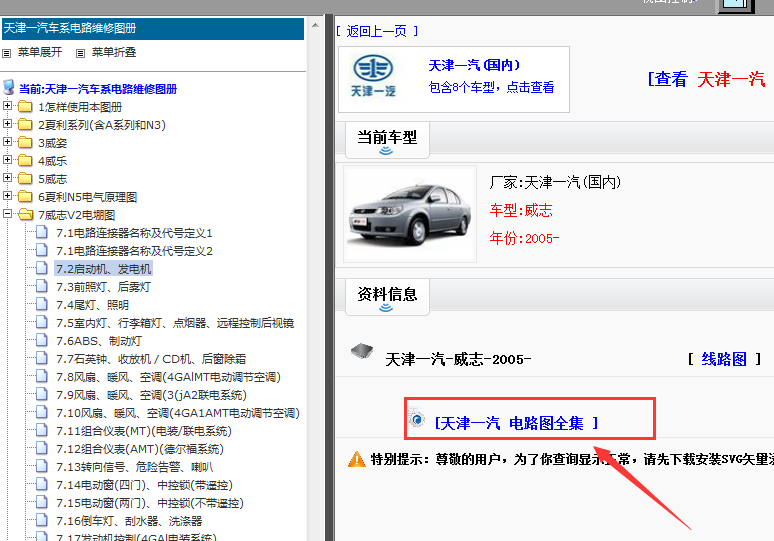Click page icon of 7.1电路连接器名称及代号定义2
The image size is (774, 541).
tap(42, 250)
